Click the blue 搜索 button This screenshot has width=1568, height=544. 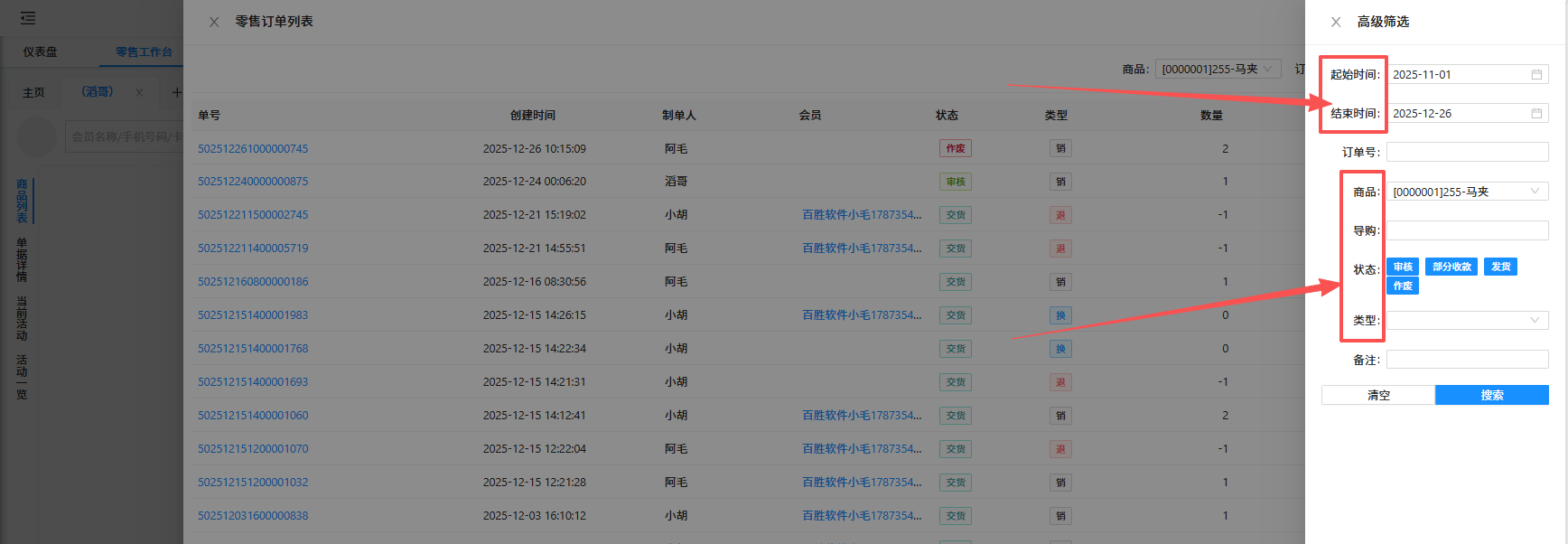click(1491, 395)
